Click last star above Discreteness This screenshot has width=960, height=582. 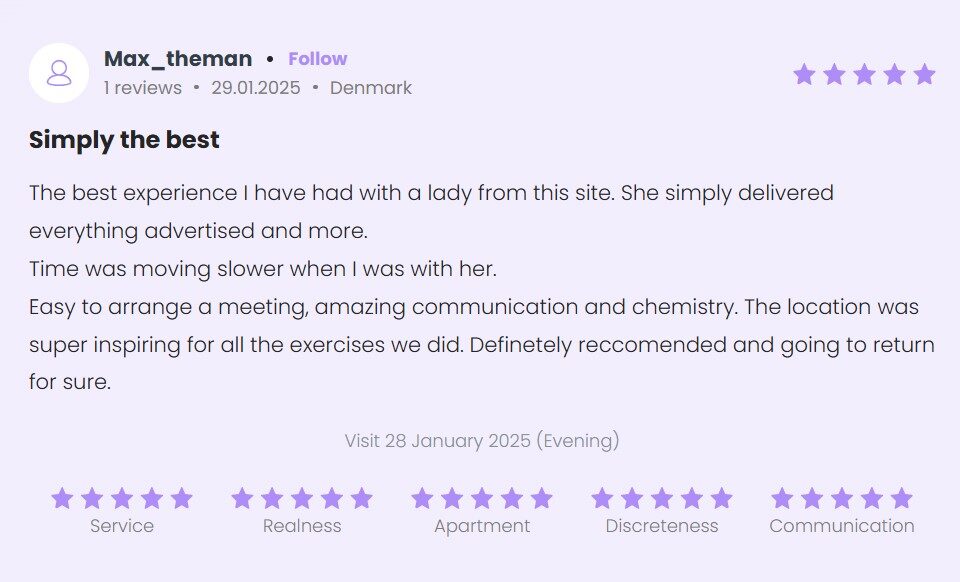click(x=721, y=498)
